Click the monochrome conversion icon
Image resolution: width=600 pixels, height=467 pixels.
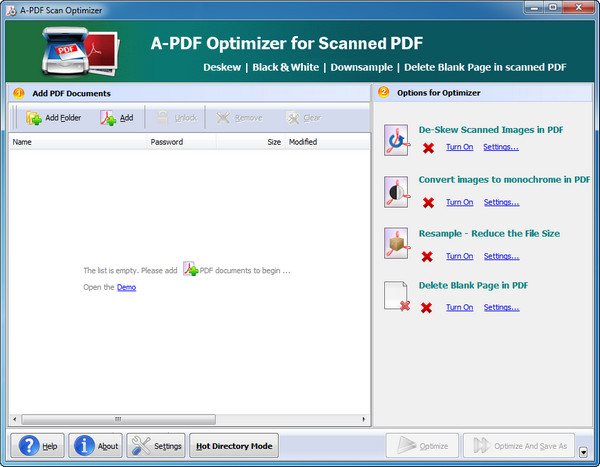(396, 191)
